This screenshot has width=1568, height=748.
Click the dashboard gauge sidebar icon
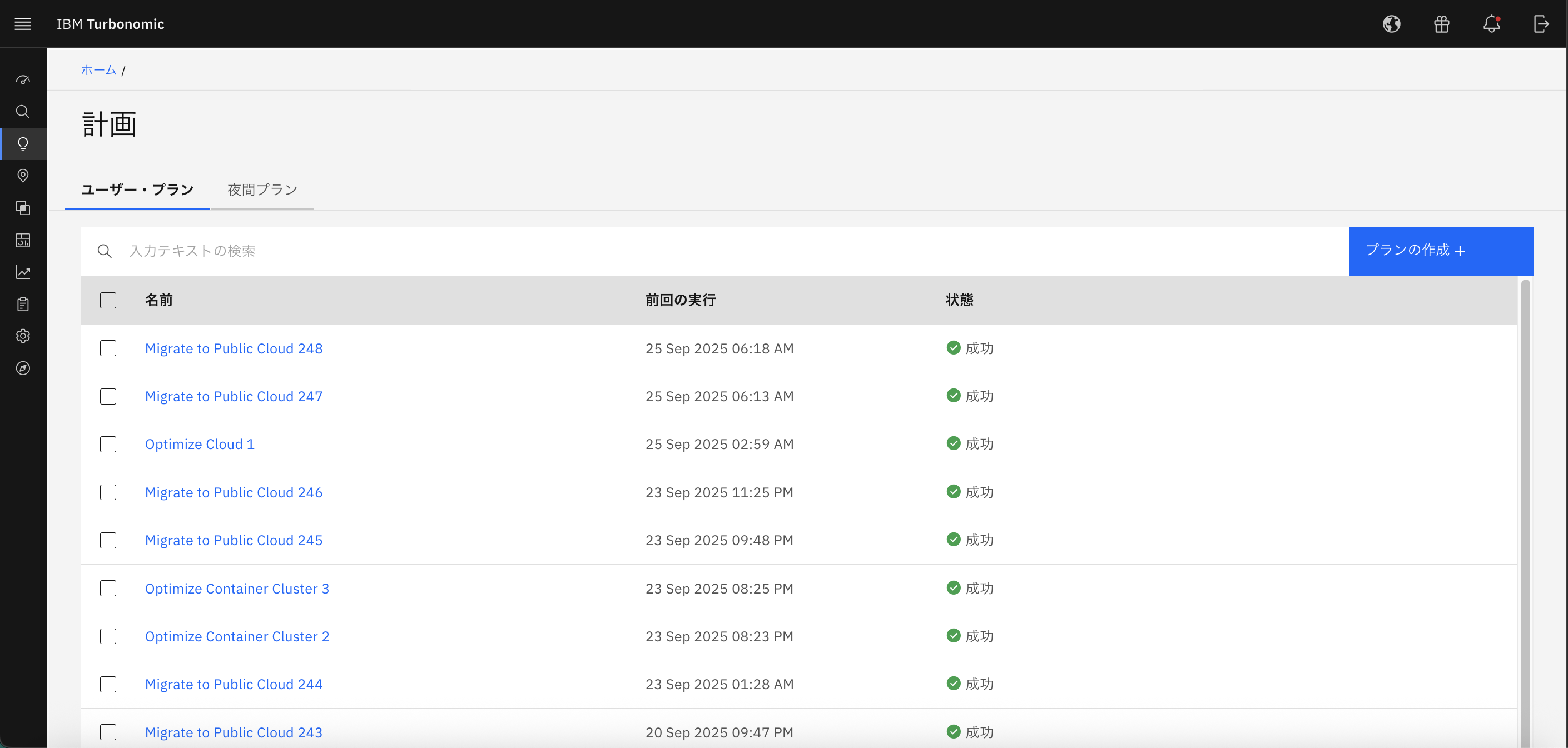pos(23,79)
